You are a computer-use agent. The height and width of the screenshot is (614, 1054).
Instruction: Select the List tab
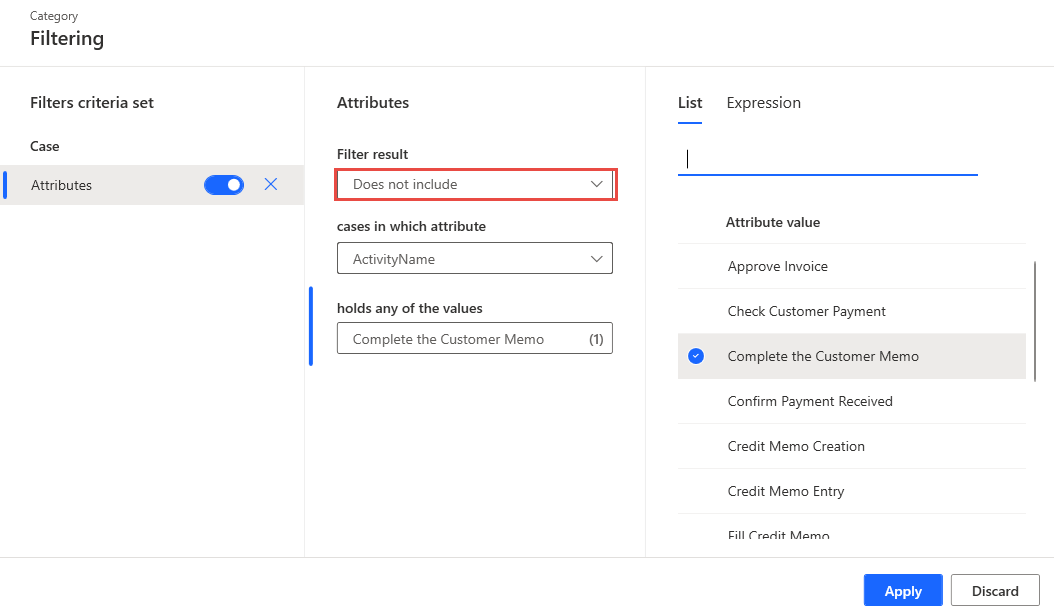pyautogui.click(x=689, y=102)
